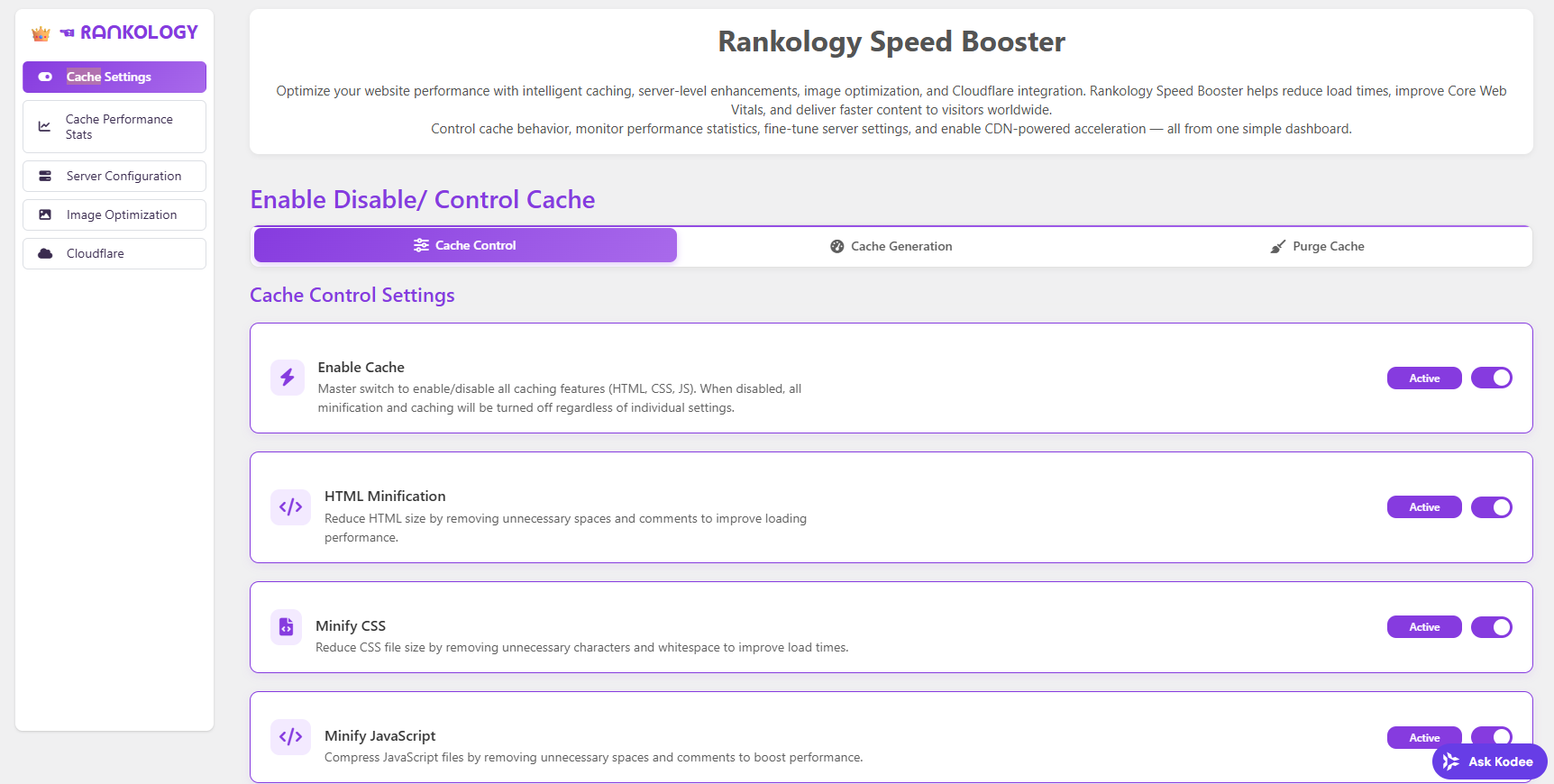This screenshot has width=1554, height=784.
Task: Switch to the Cache Generation tab
Action: click(x=891, y=247)
